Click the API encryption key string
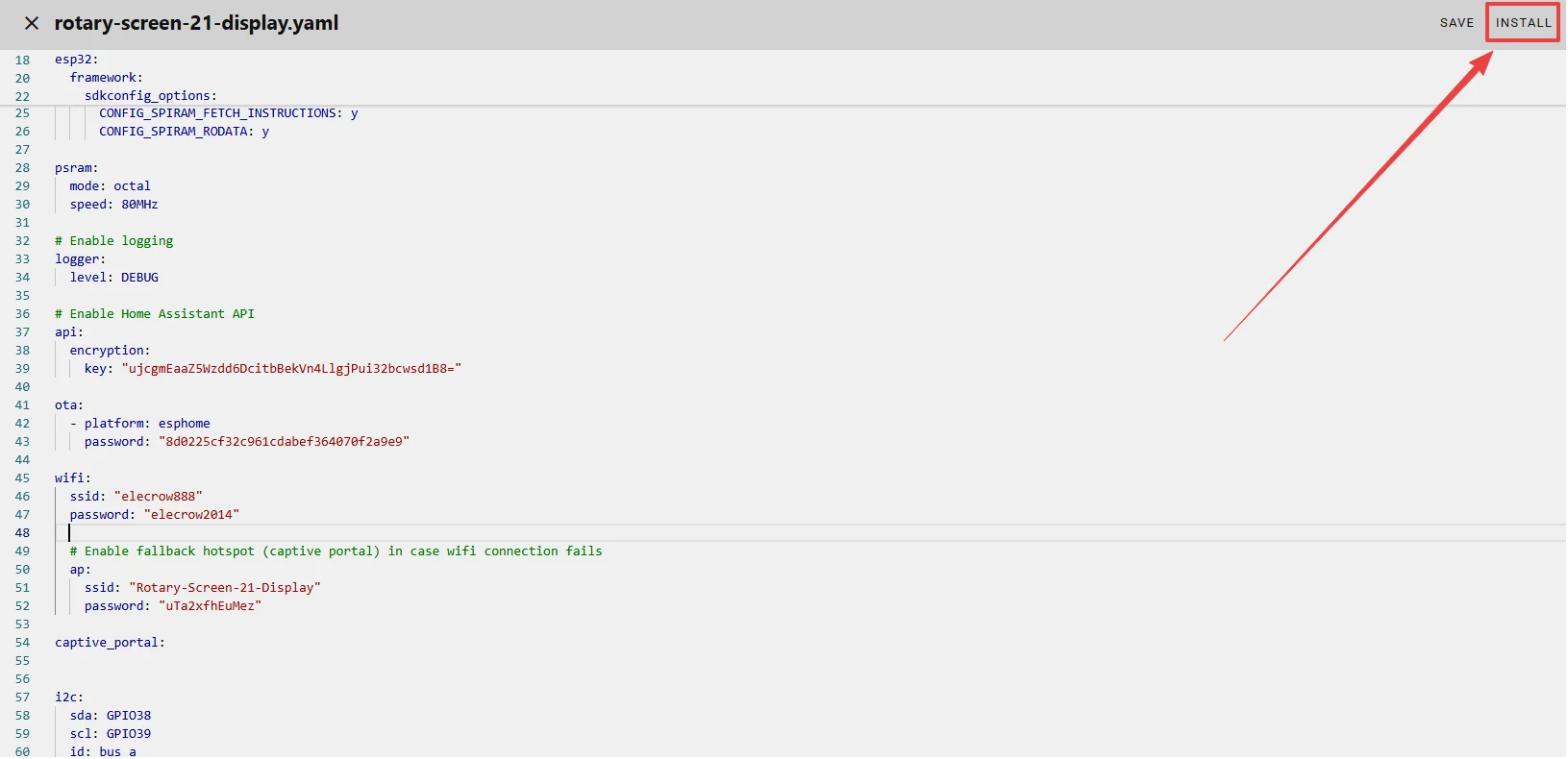The height and width of the screenshot is (759, 1568). pos(291,369)
